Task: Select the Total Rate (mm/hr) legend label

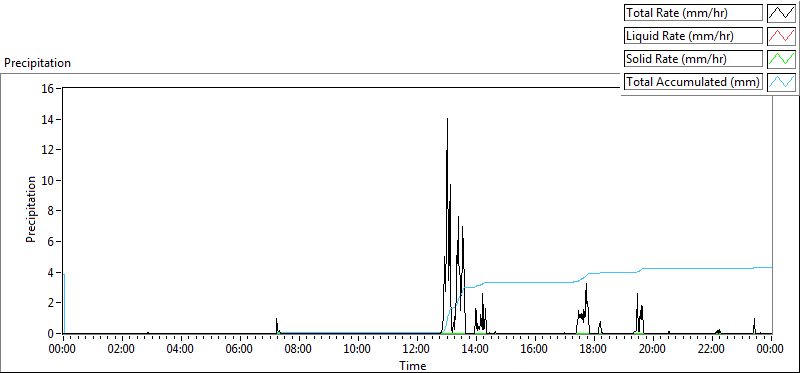Action: [x=693, y=13]
